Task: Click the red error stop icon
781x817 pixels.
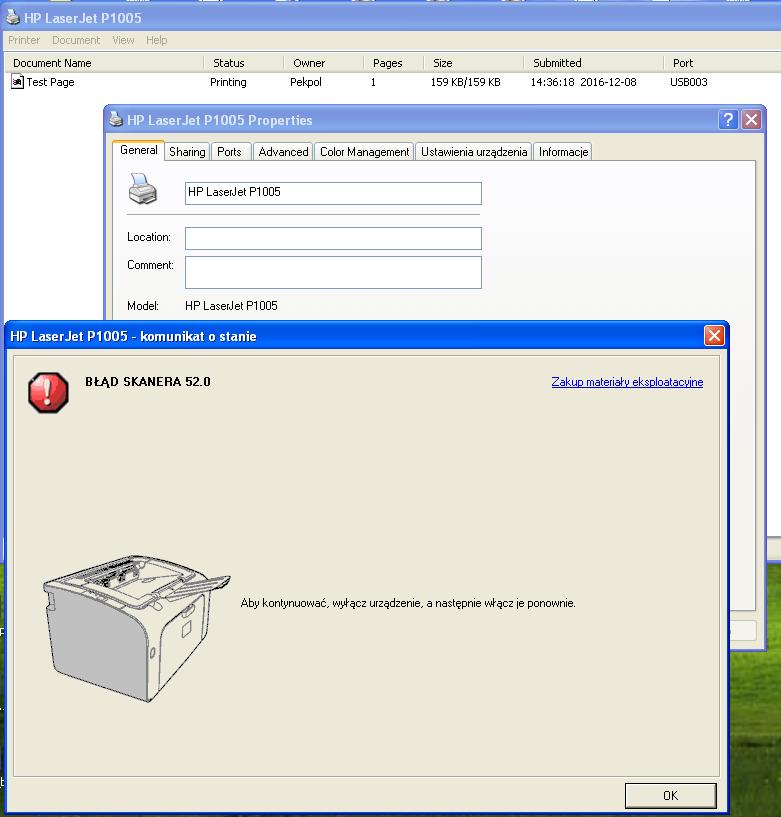Action: (48, 392)
